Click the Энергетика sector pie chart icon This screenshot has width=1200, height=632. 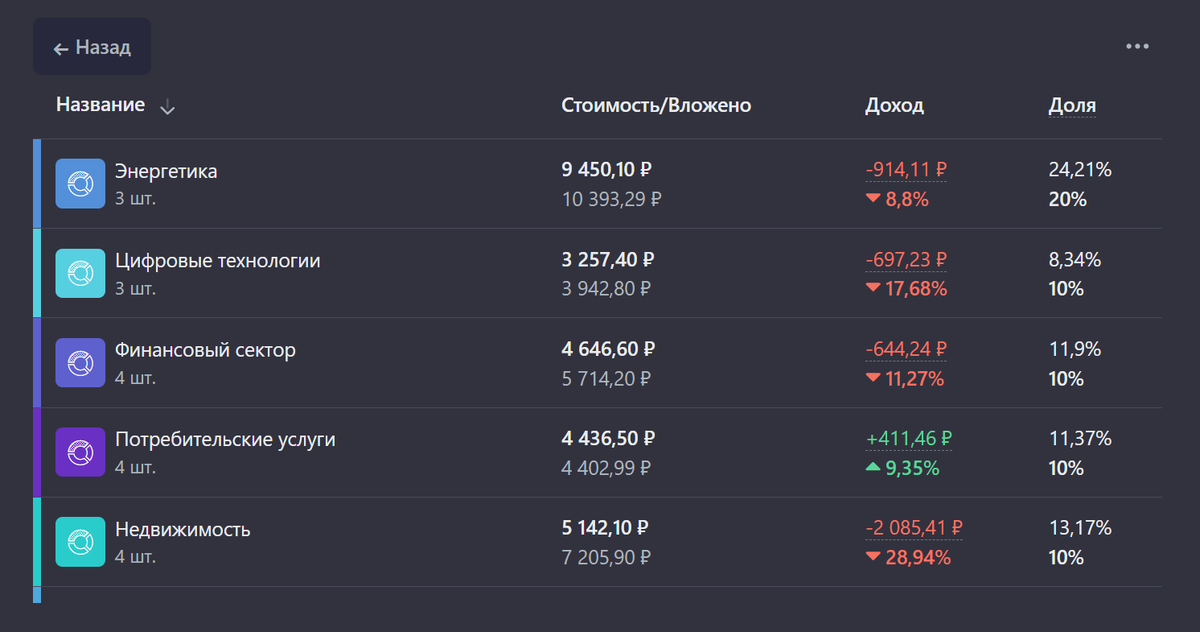pyautogui.click(x=80, y=183)
